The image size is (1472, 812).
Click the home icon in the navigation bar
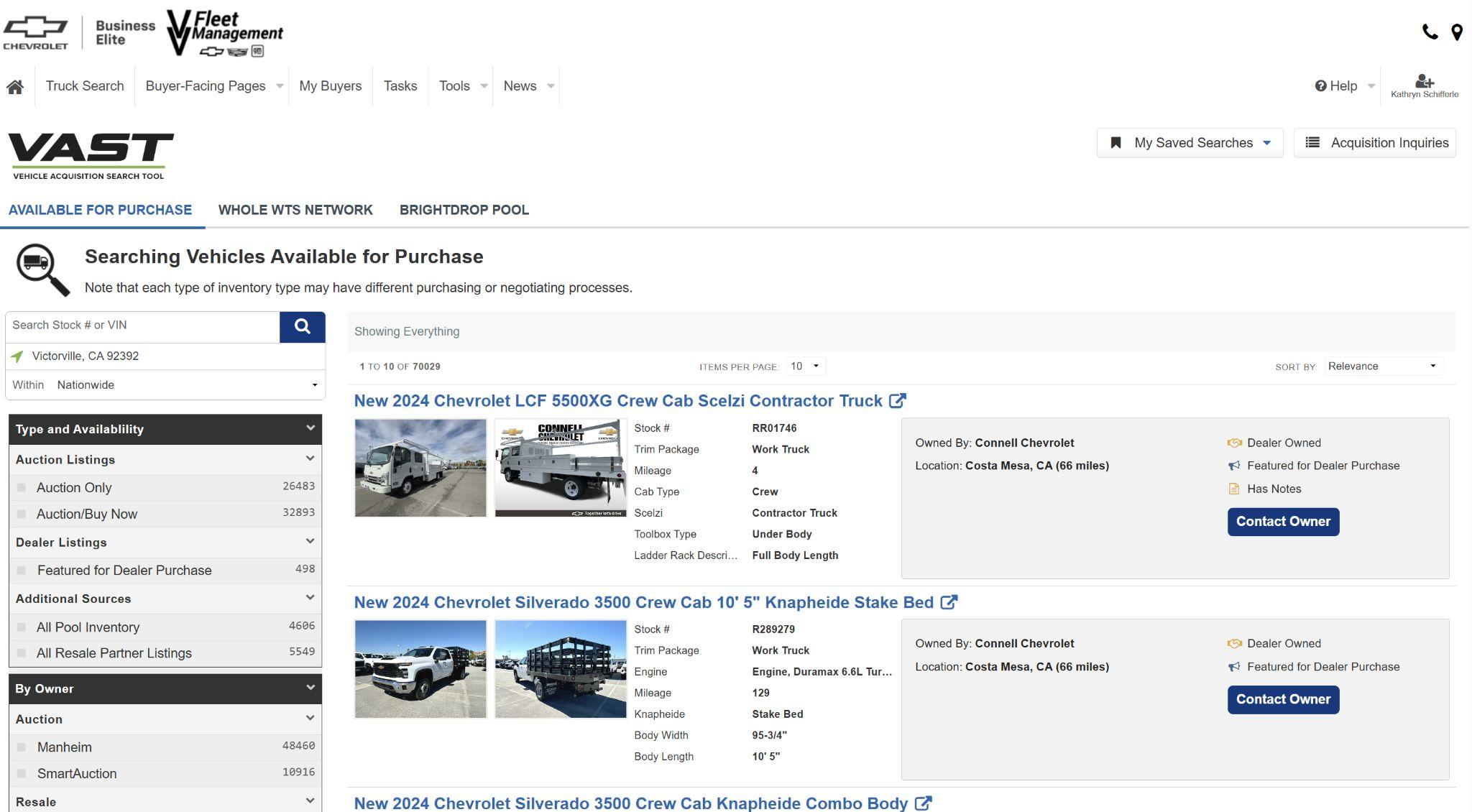(x=15, y=87)
